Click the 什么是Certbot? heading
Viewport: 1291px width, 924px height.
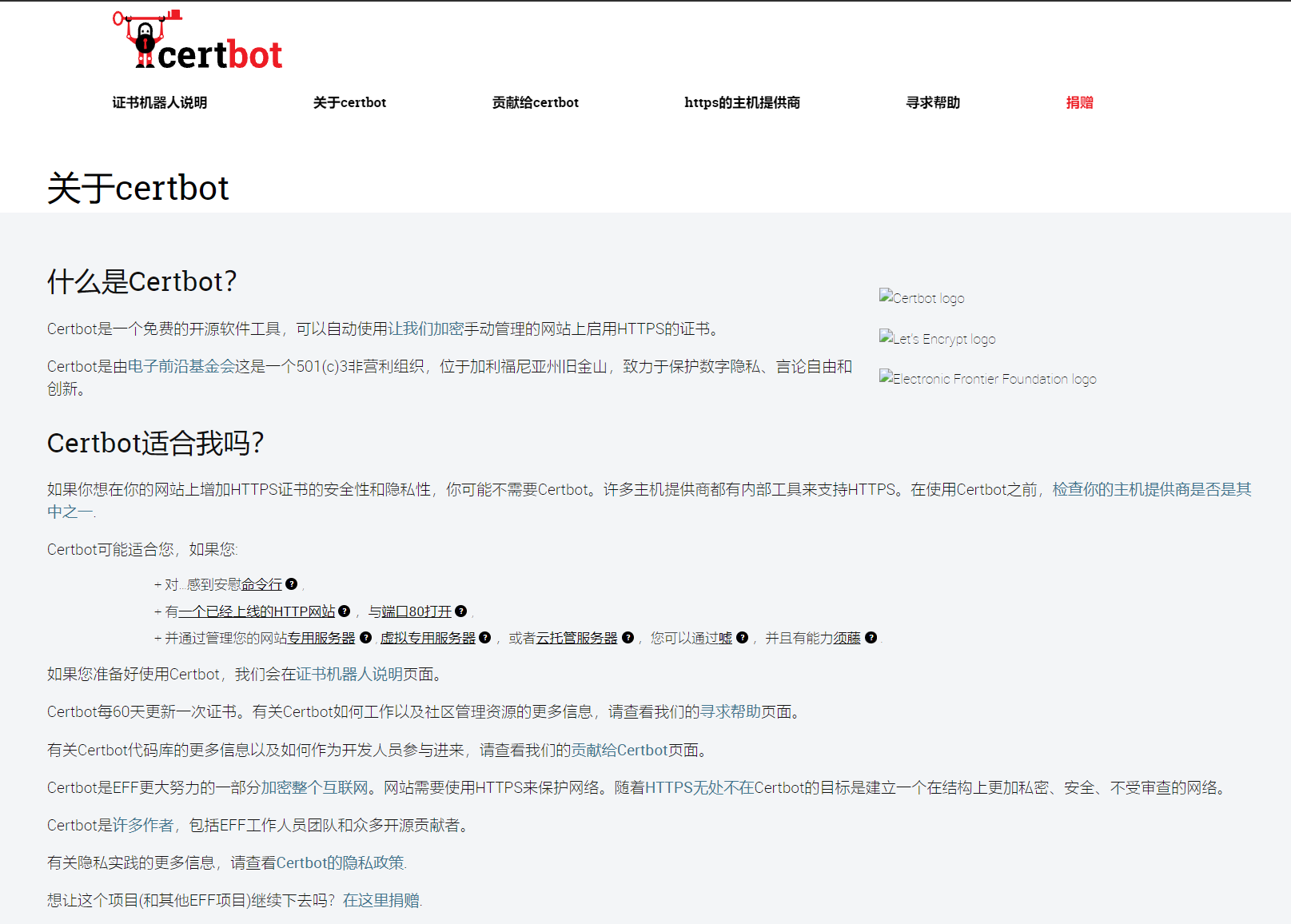(142, 281)
